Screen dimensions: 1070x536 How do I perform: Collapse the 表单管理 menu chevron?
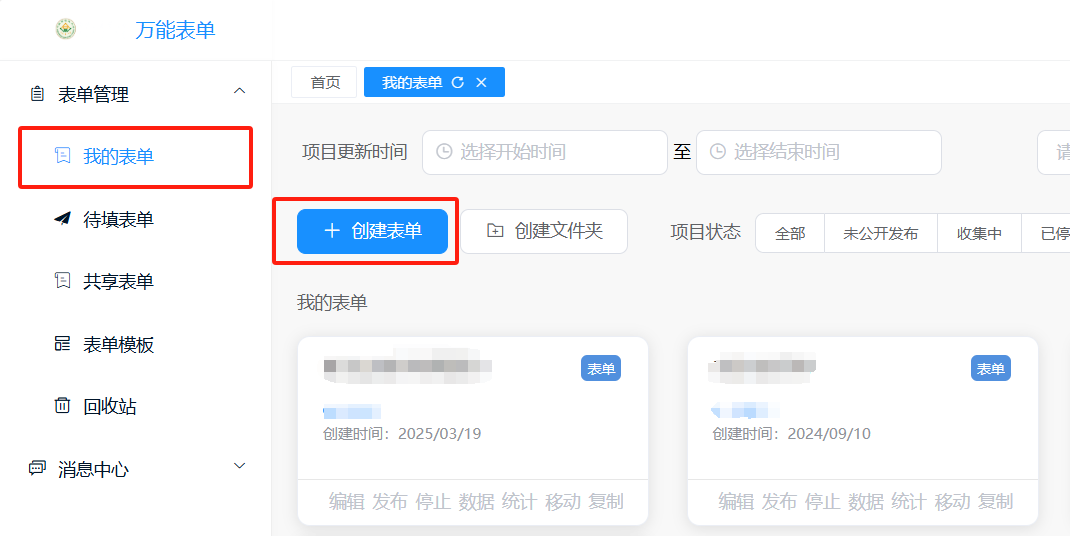[x=240, y=91]
